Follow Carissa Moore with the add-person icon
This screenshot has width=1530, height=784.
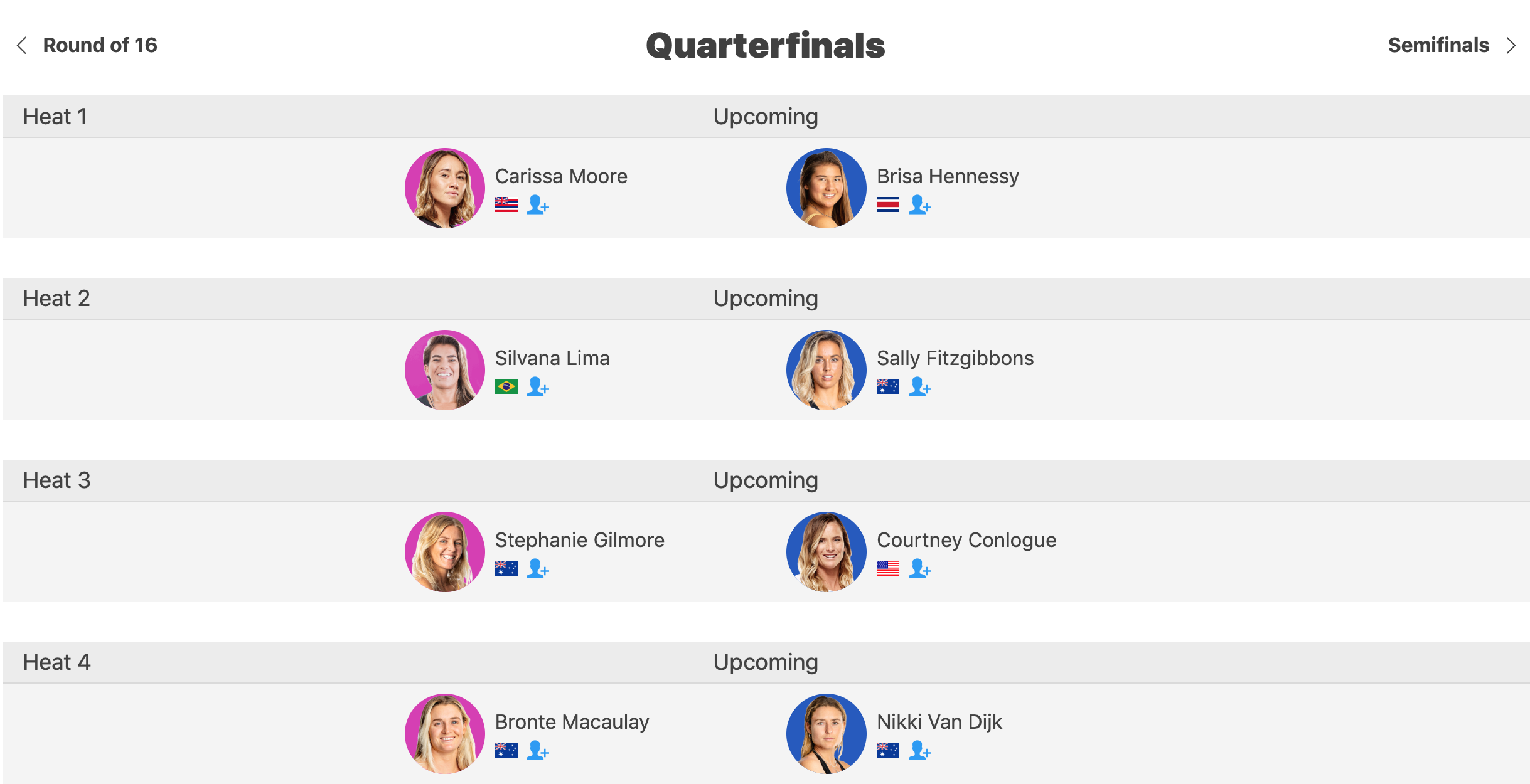[538, 204]
